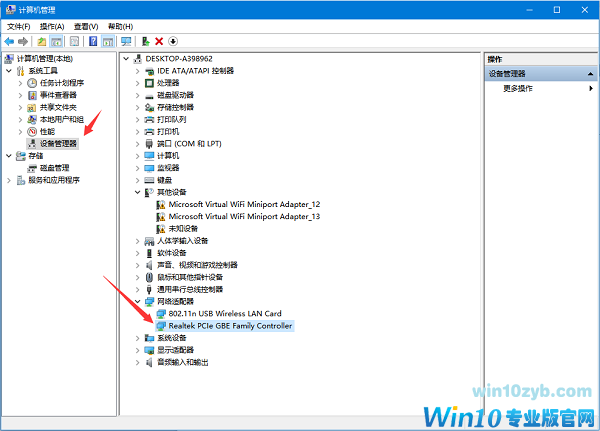Select 音频输入和输出 category
Viewport: 600px width, 431px height.
pos(183,362)
